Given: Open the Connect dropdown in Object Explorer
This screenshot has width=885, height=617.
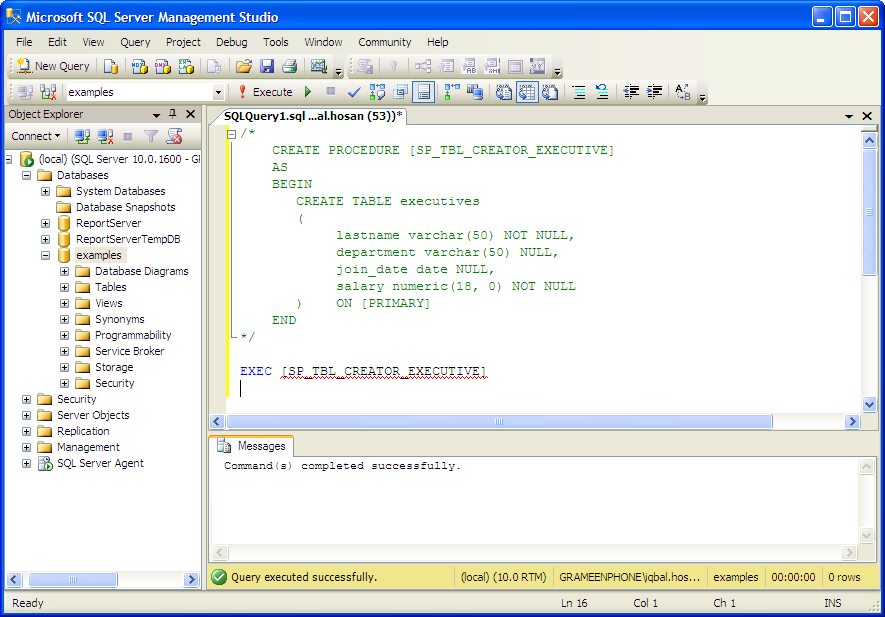Looking at the screenshot, I should pos(36,136).
